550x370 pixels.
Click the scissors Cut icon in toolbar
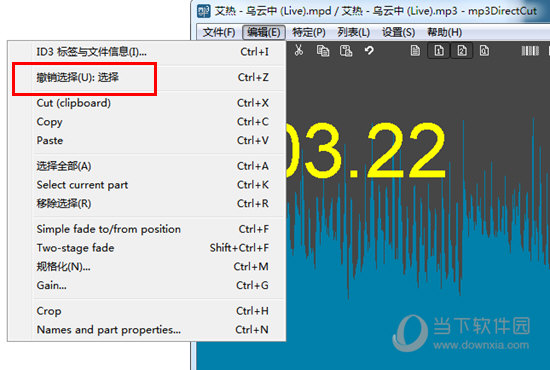[299, 51]
